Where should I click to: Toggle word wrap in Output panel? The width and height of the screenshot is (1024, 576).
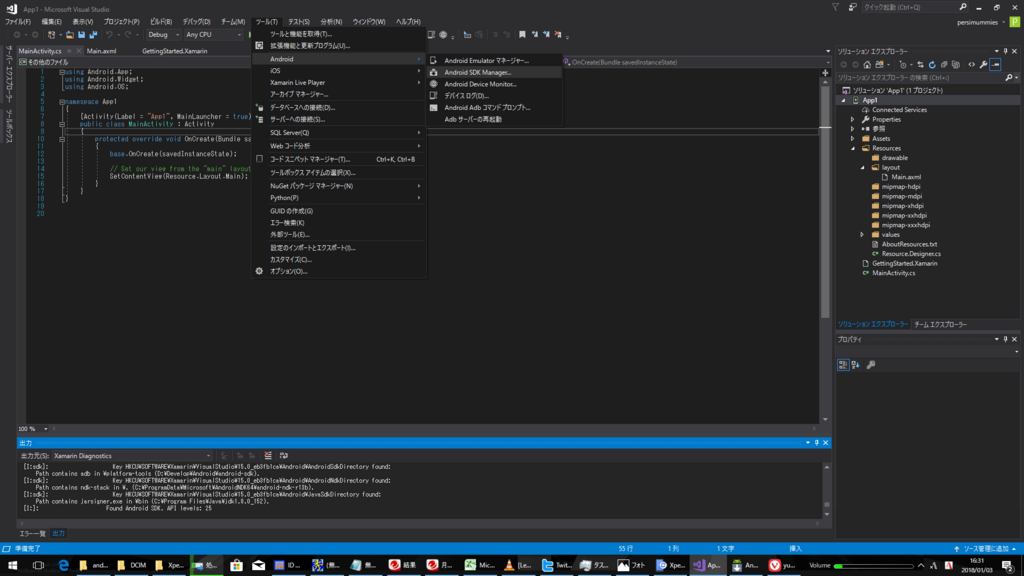click(x=283, y=456)
